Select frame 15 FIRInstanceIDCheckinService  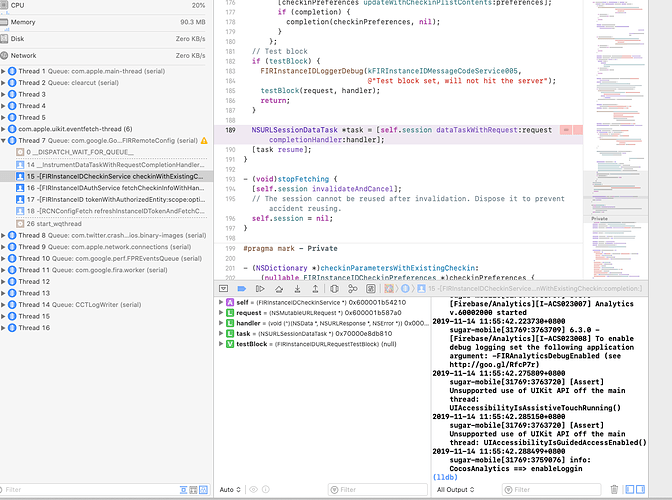tap(106, 176)
